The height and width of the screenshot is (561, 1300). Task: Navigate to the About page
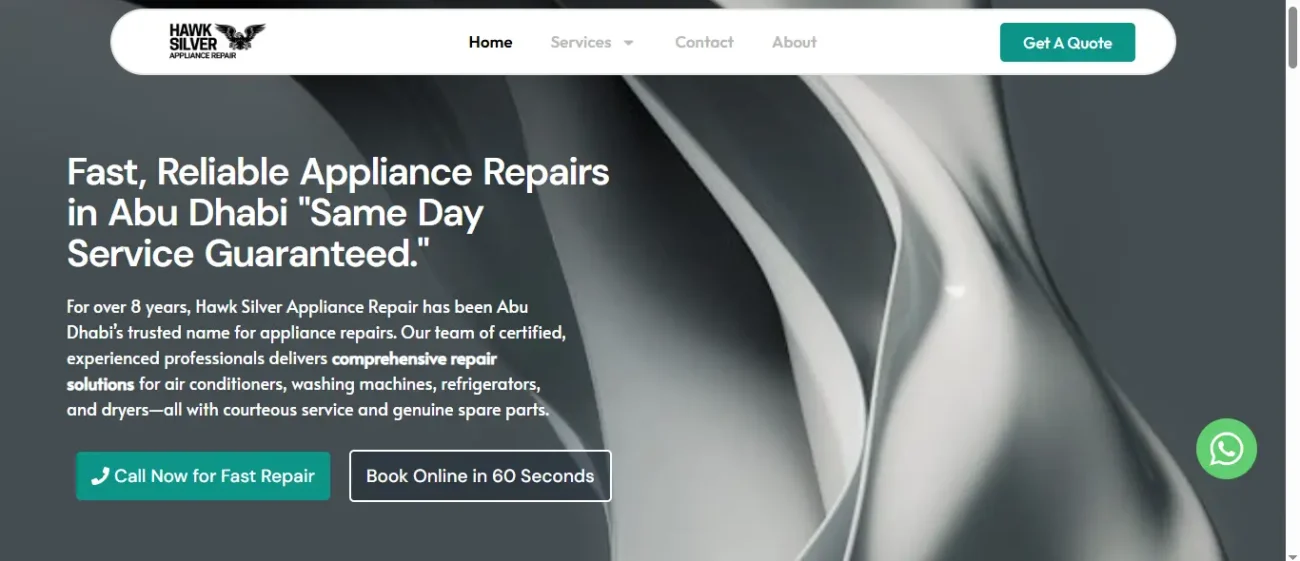tap(794, 42)
